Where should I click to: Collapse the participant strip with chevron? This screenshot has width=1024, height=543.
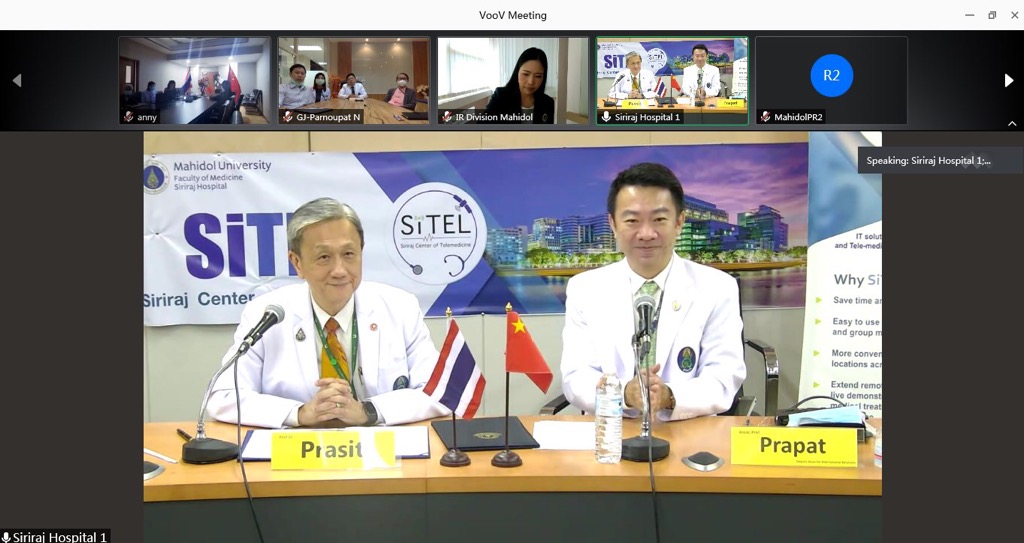pos(1012,123)
